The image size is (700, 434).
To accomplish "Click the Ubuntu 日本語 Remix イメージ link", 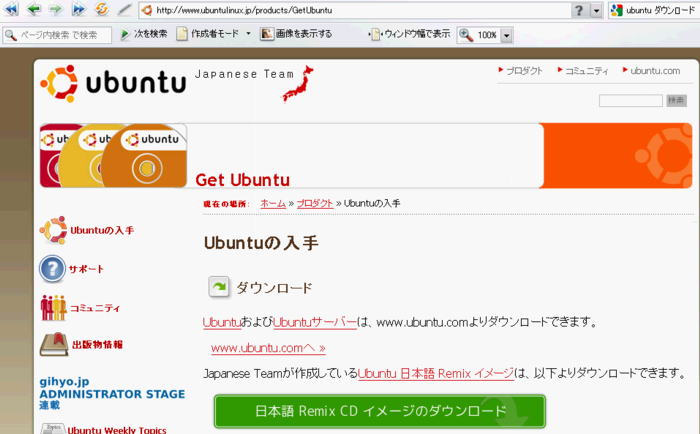I will 436,373.
